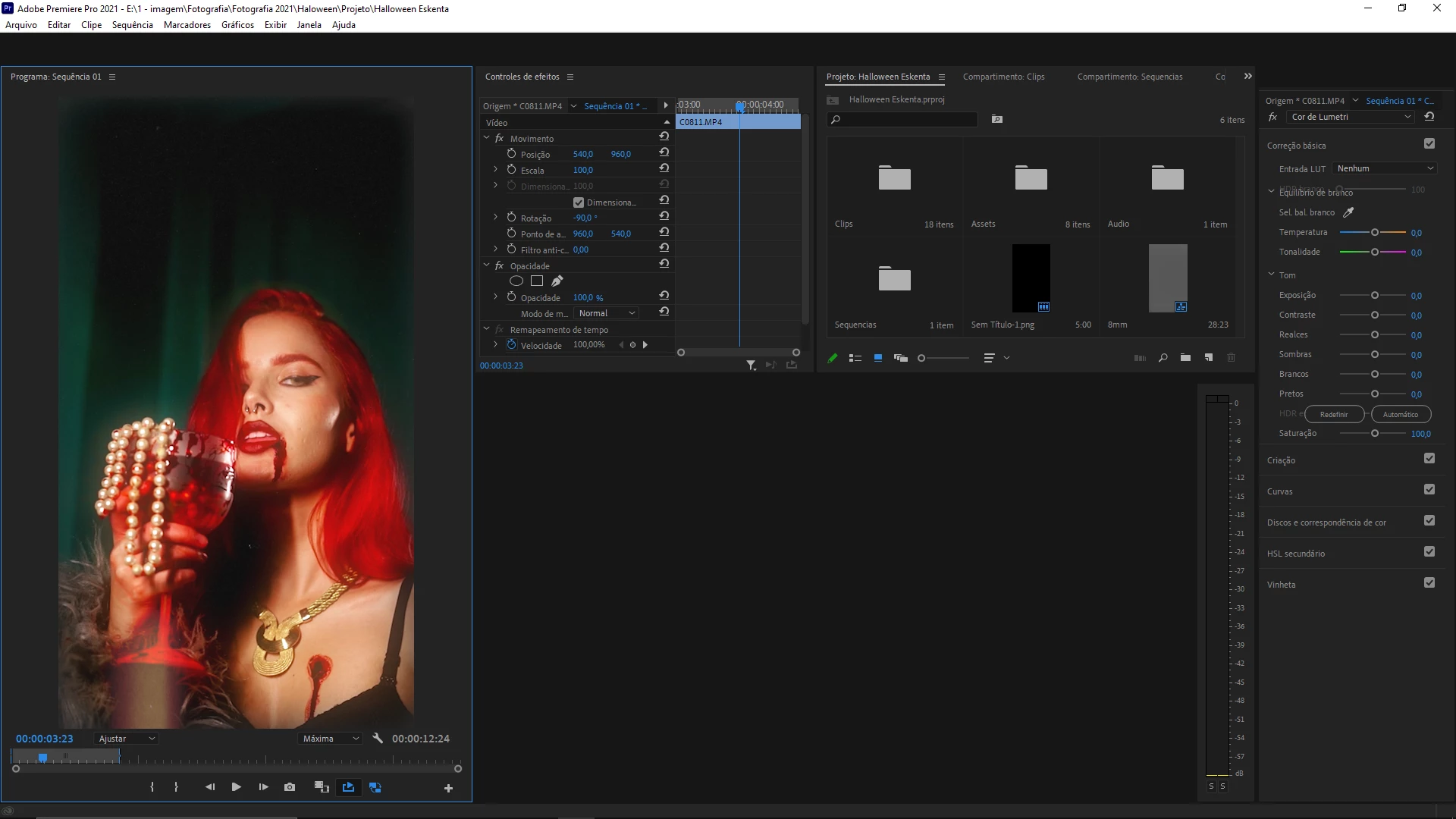Disable the Vinheta section checkbox
Viewport: 1456px width, 819px height.
click(x=1429, y=583)
